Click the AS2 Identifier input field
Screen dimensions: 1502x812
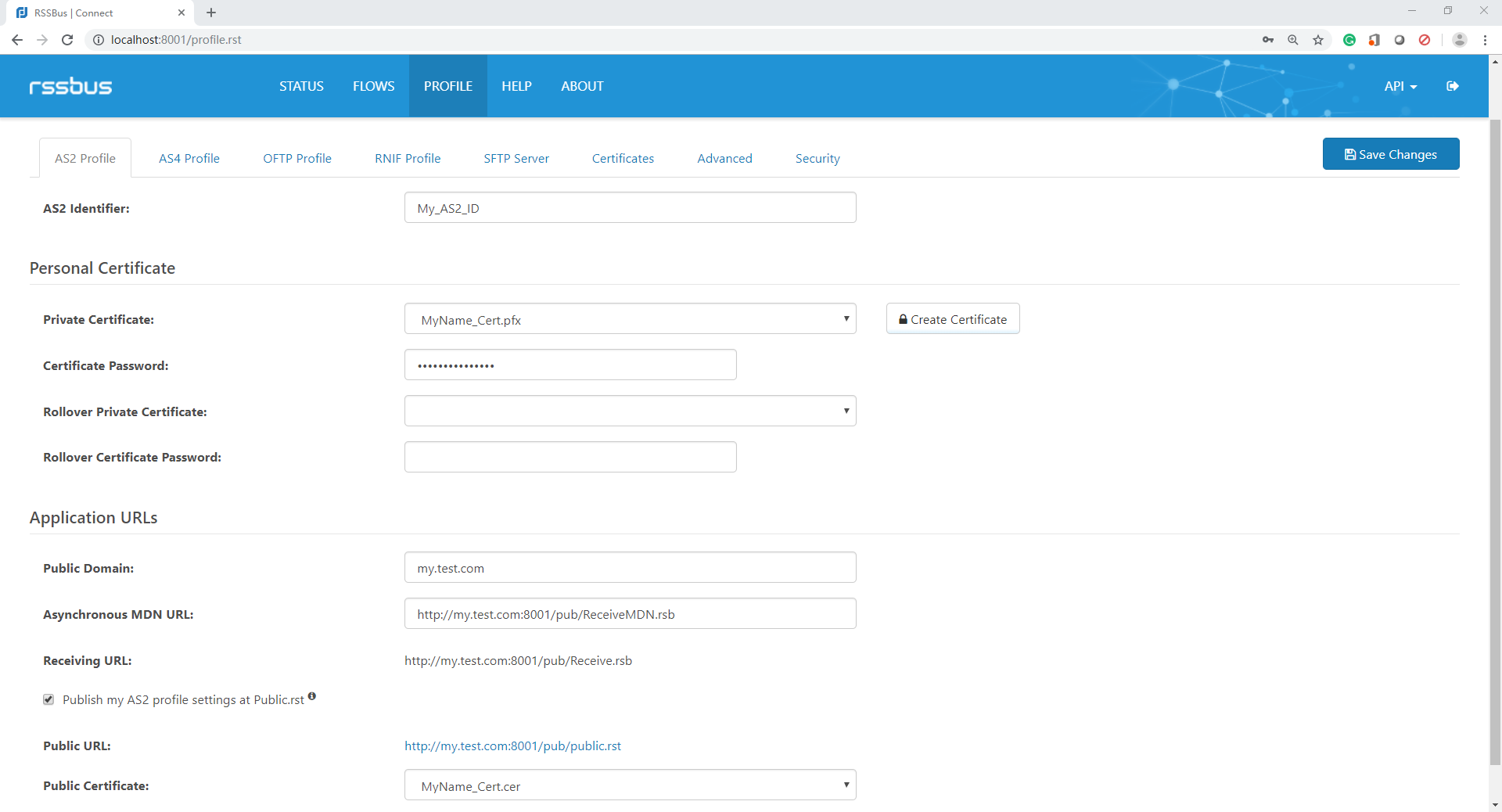pos(630,208)
